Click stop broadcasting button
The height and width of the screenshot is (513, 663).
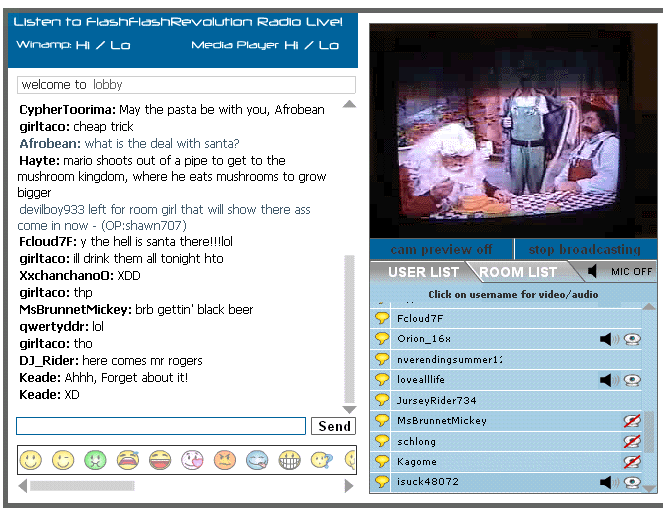pyautogui.click(x=585, y=249)
